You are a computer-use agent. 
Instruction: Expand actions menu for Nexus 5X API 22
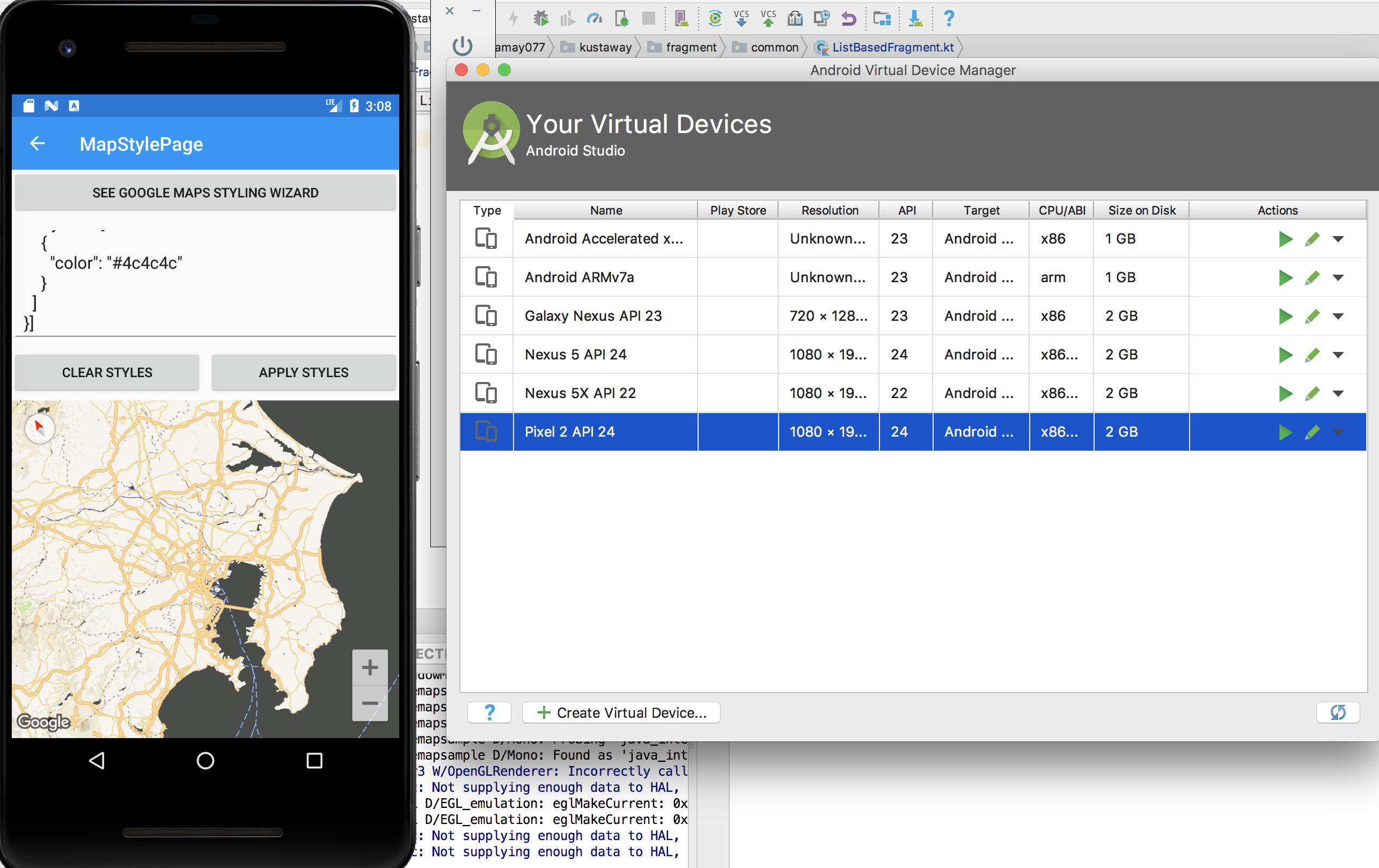tap(1338, 393)
